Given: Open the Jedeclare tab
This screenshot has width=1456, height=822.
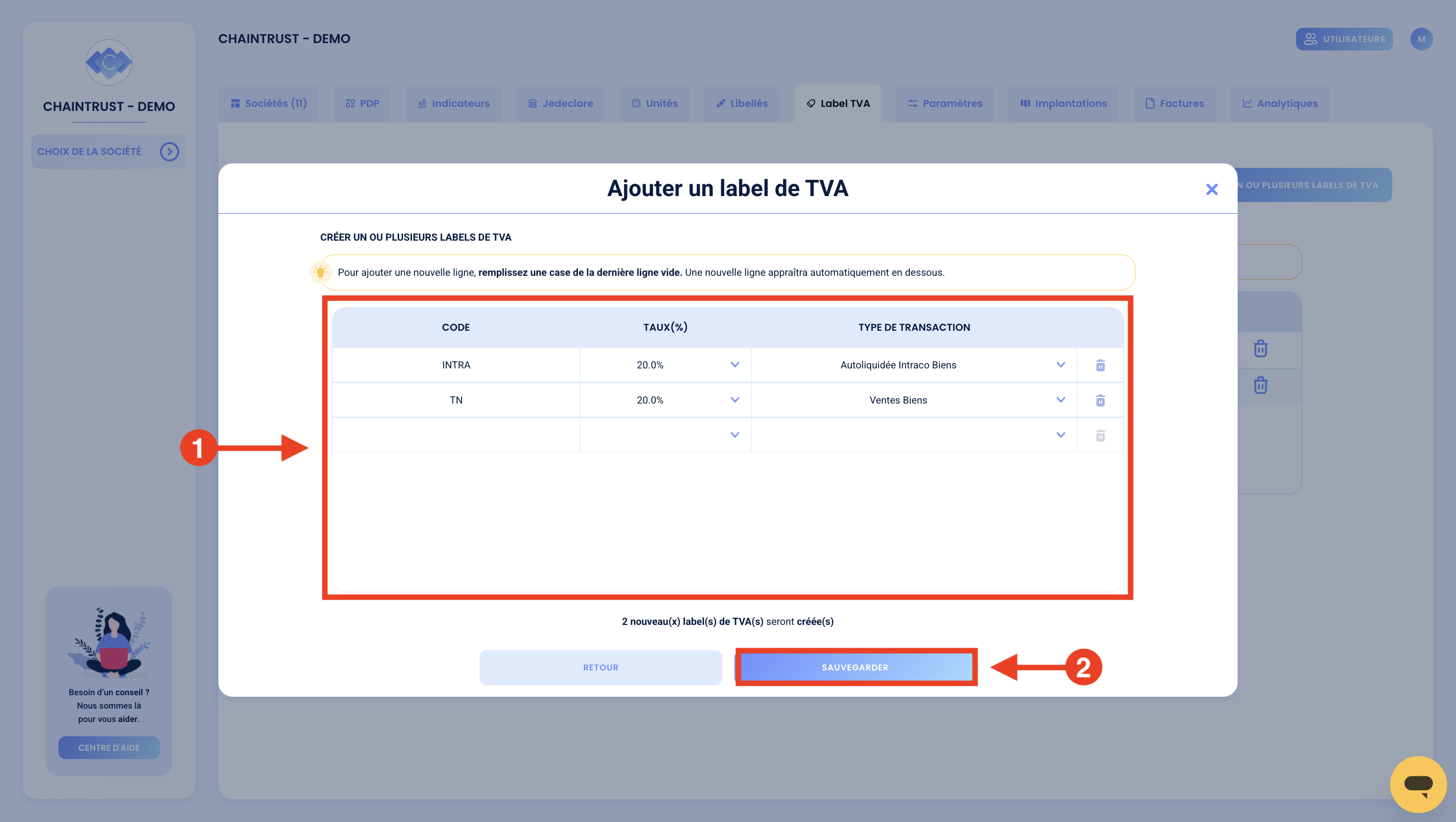Looking at the screenshot, I should (560, 103).
